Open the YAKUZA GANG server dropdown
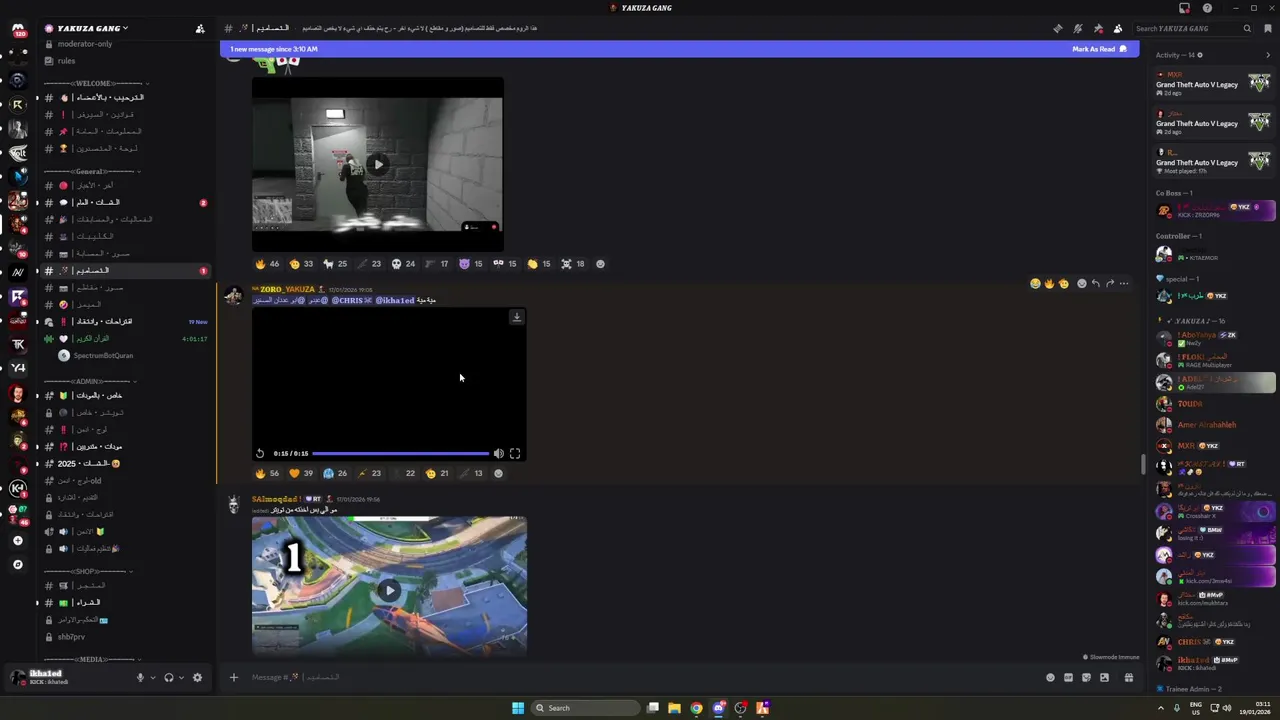This screenshot has width=1280, height=720. [90, 28]
